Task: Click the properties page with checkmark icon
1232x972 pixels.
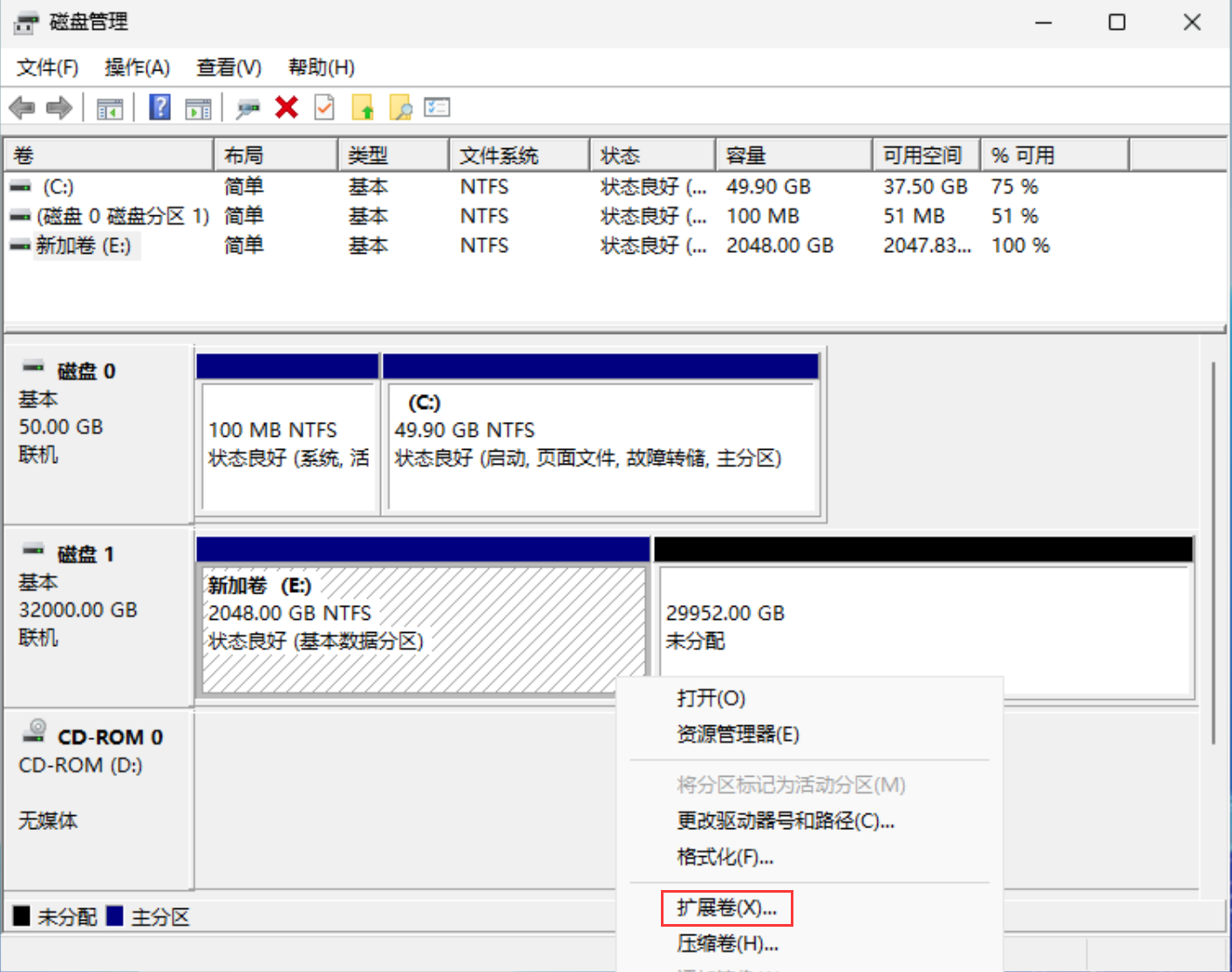Action: pyautogui.click(x=324, y=107)
